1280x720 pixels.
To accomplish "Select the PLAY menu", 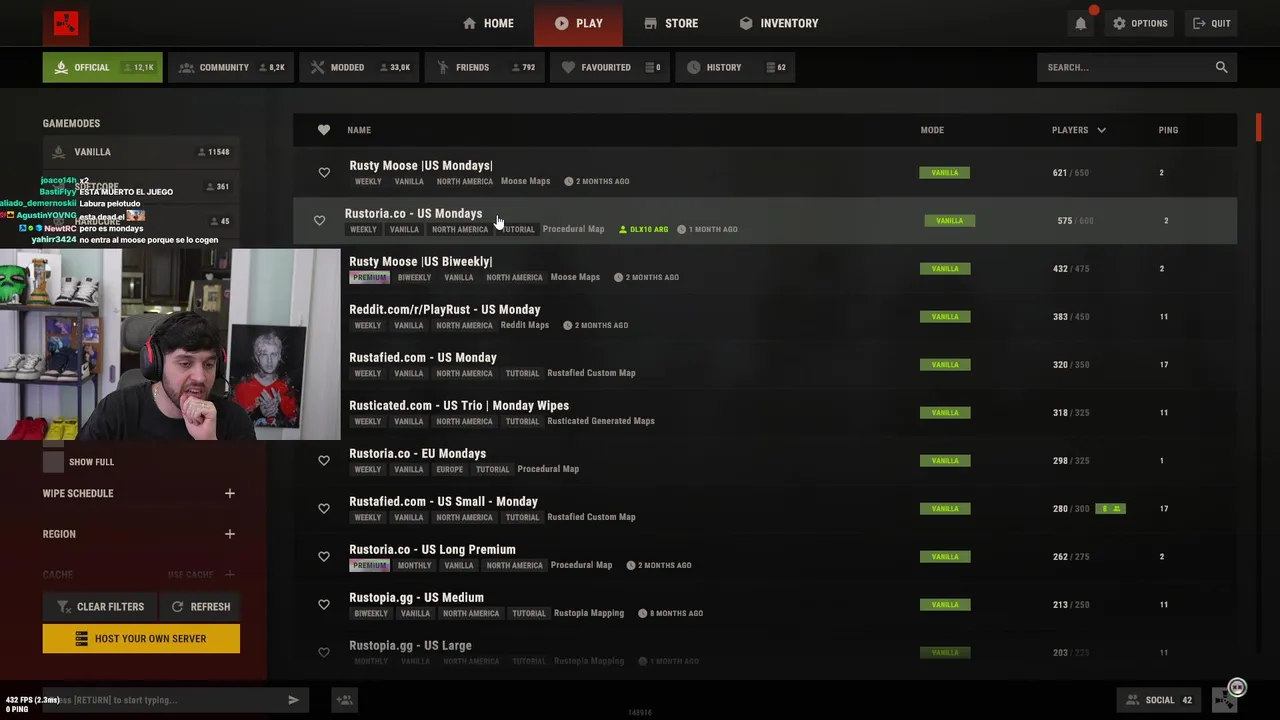I will click(x=578, y=23).
